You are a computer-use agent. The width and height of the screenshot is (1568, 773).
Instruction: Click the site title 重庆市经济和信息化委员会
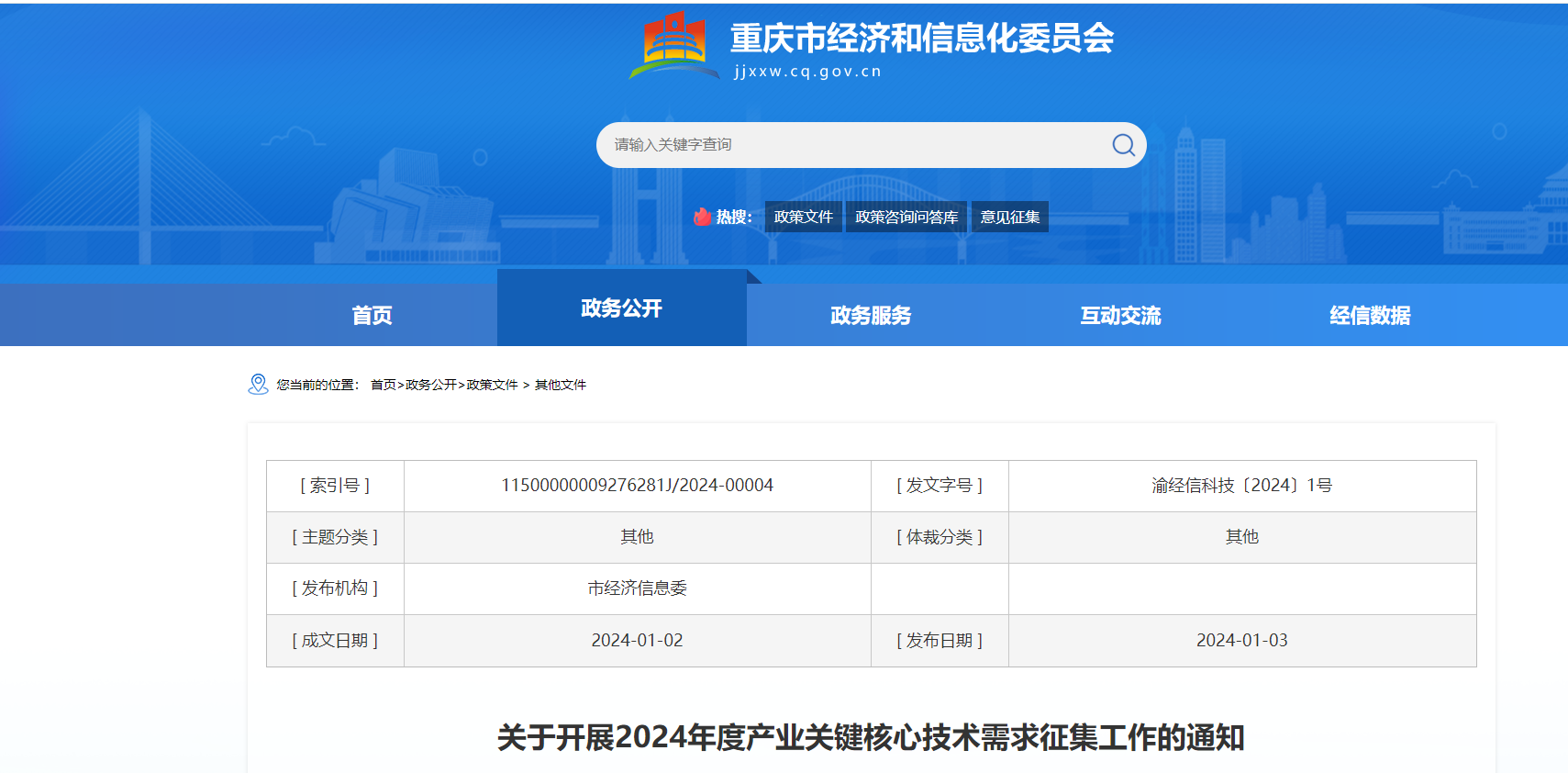click(921, 39)
